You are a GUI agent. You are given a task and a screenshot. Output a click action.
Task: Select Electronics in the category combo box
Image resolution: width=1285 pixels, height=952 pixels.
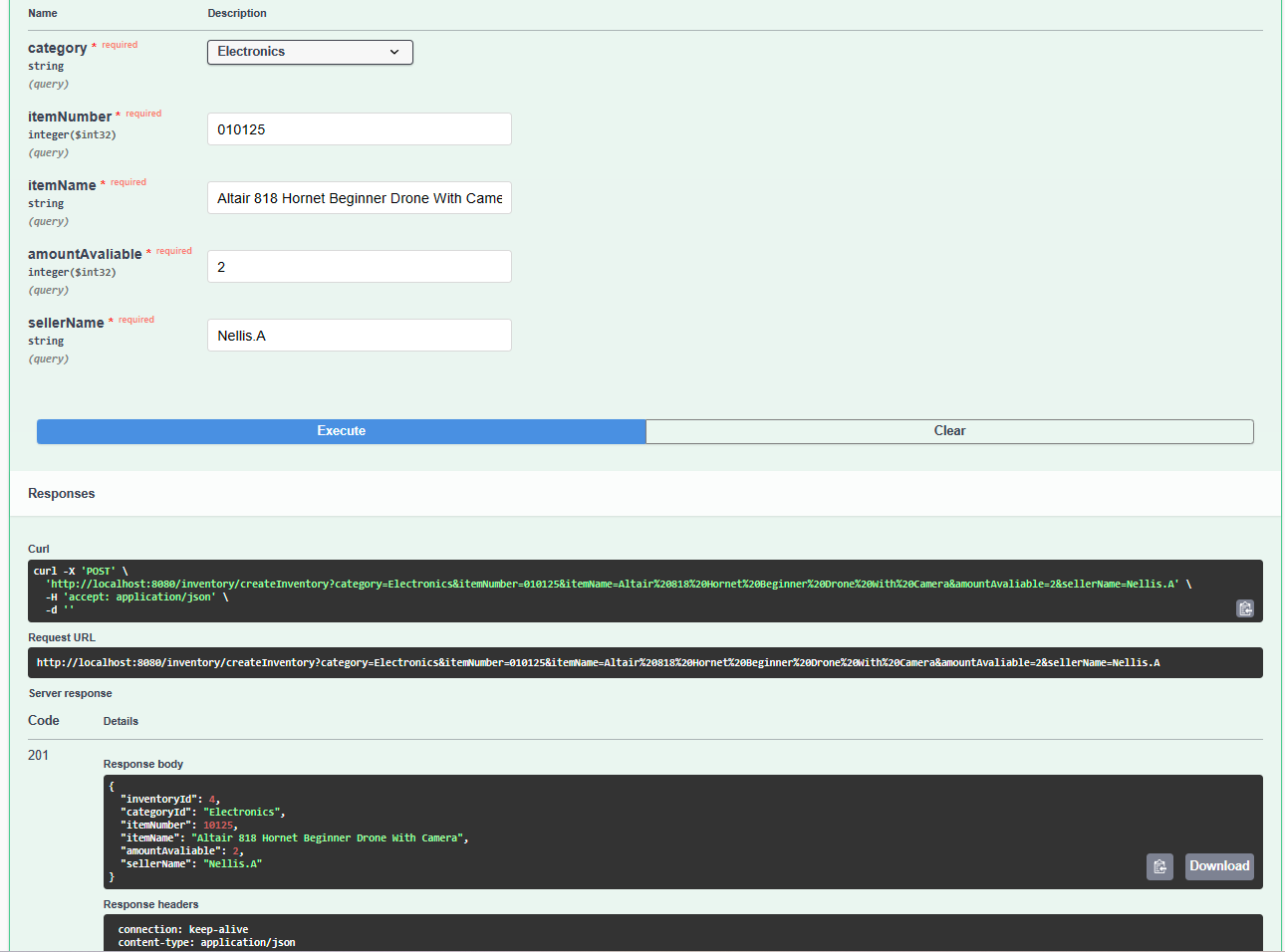pos(310,52)
